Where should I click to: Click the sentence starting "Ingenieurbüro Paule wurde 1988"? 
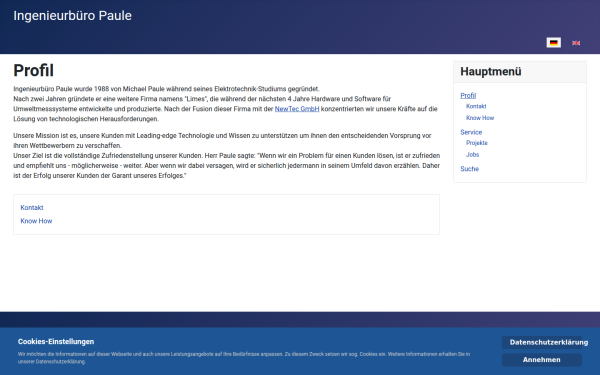click(x=166, y=89)
